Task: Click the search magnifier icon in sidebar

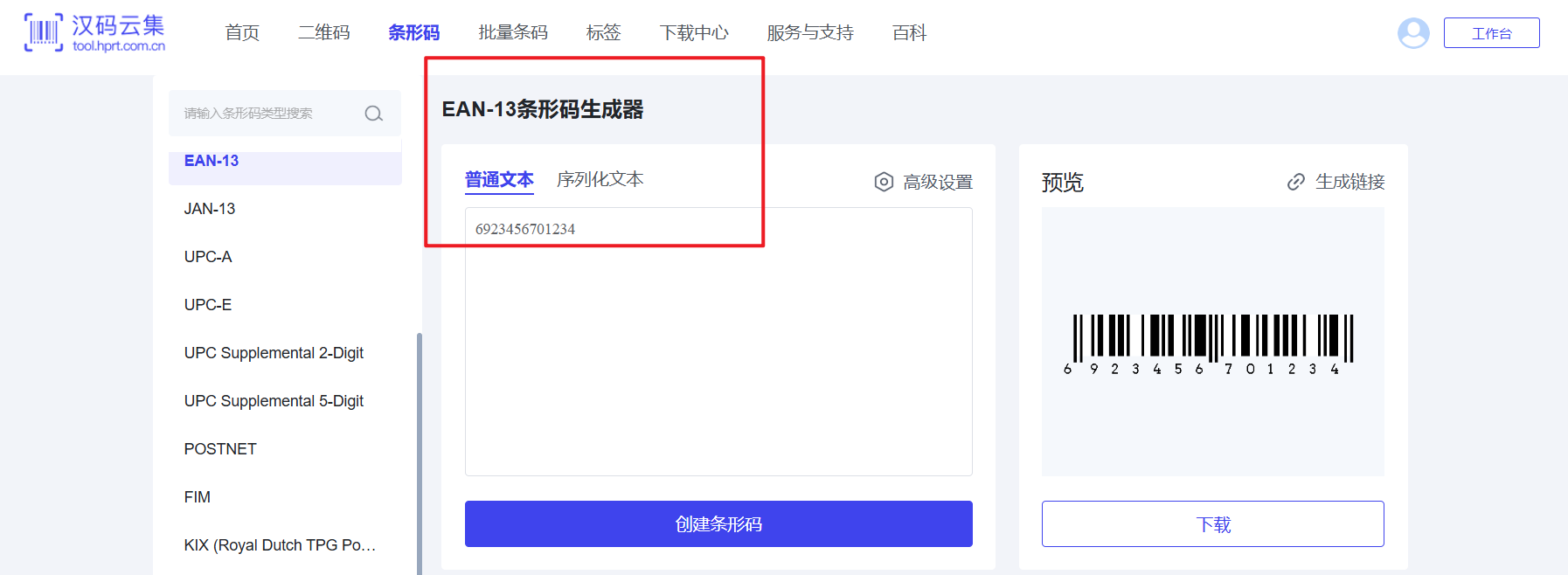Action: click(x=374, y=114)
